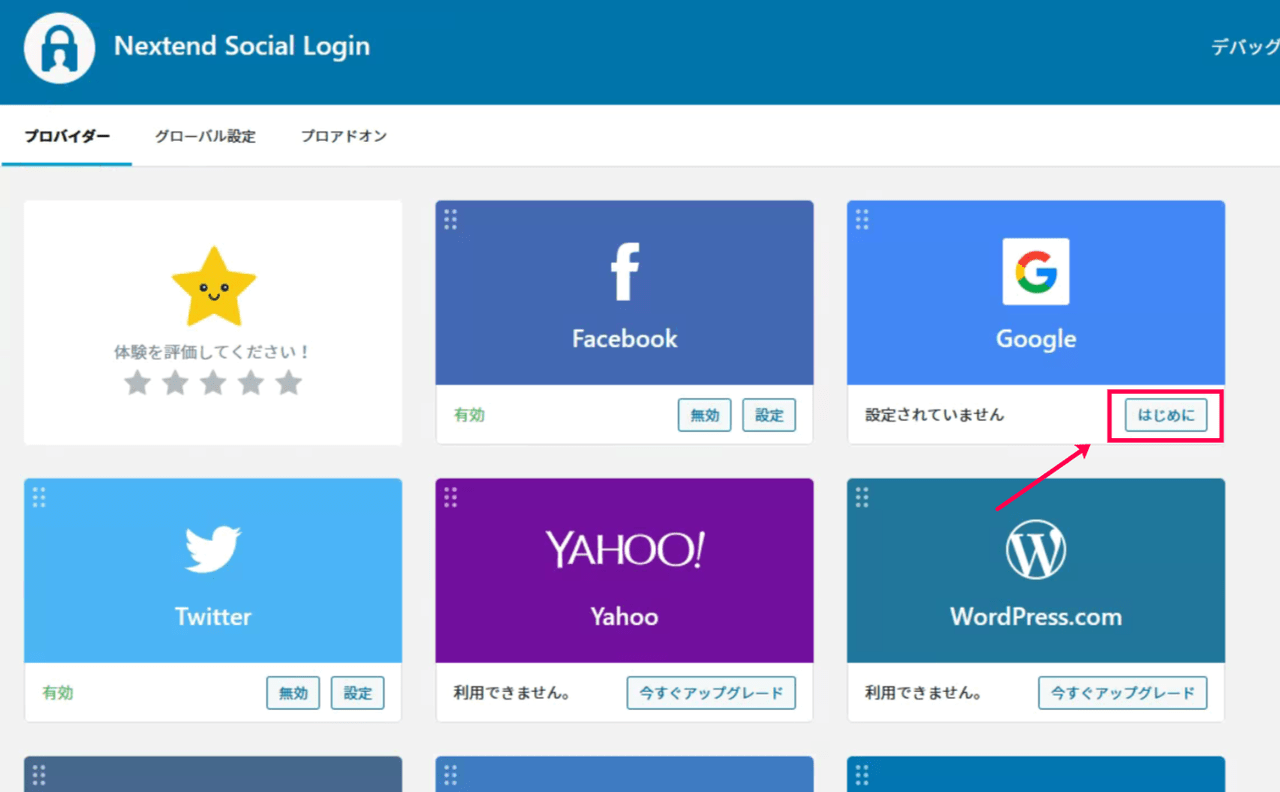Rate five stars in review card
This screenshot has height=792, width=1280.
coord(289,383)
